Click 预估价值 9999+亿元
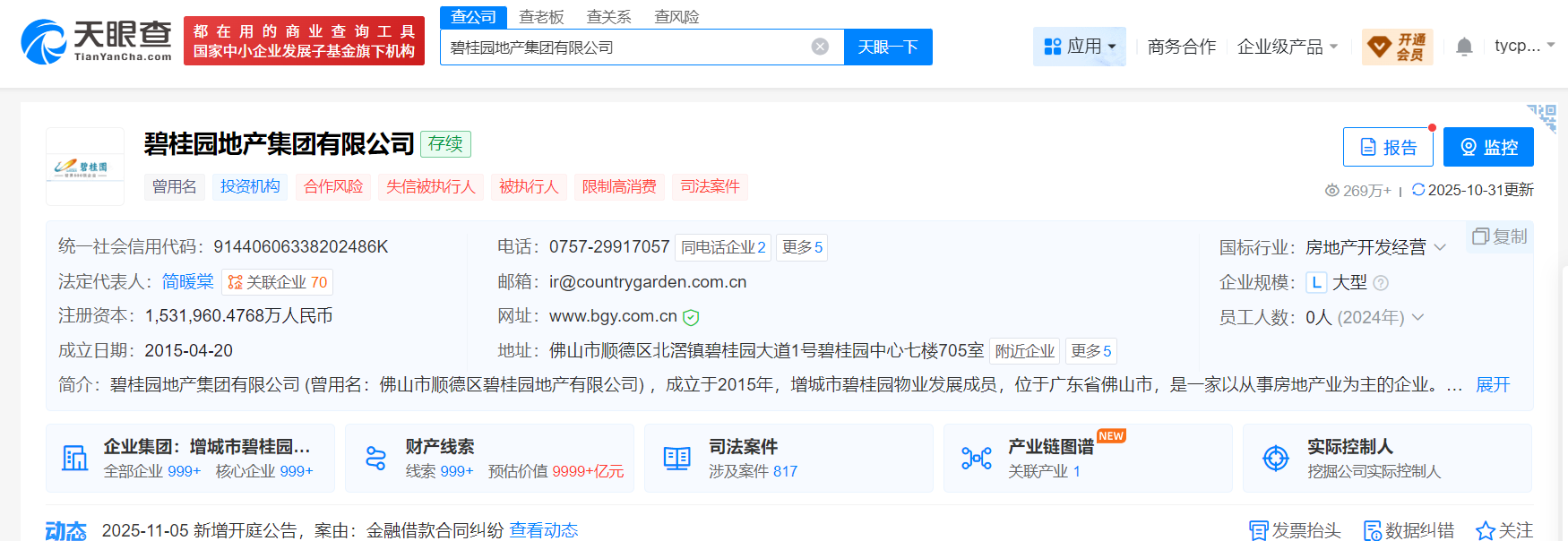 pos(556,471)
